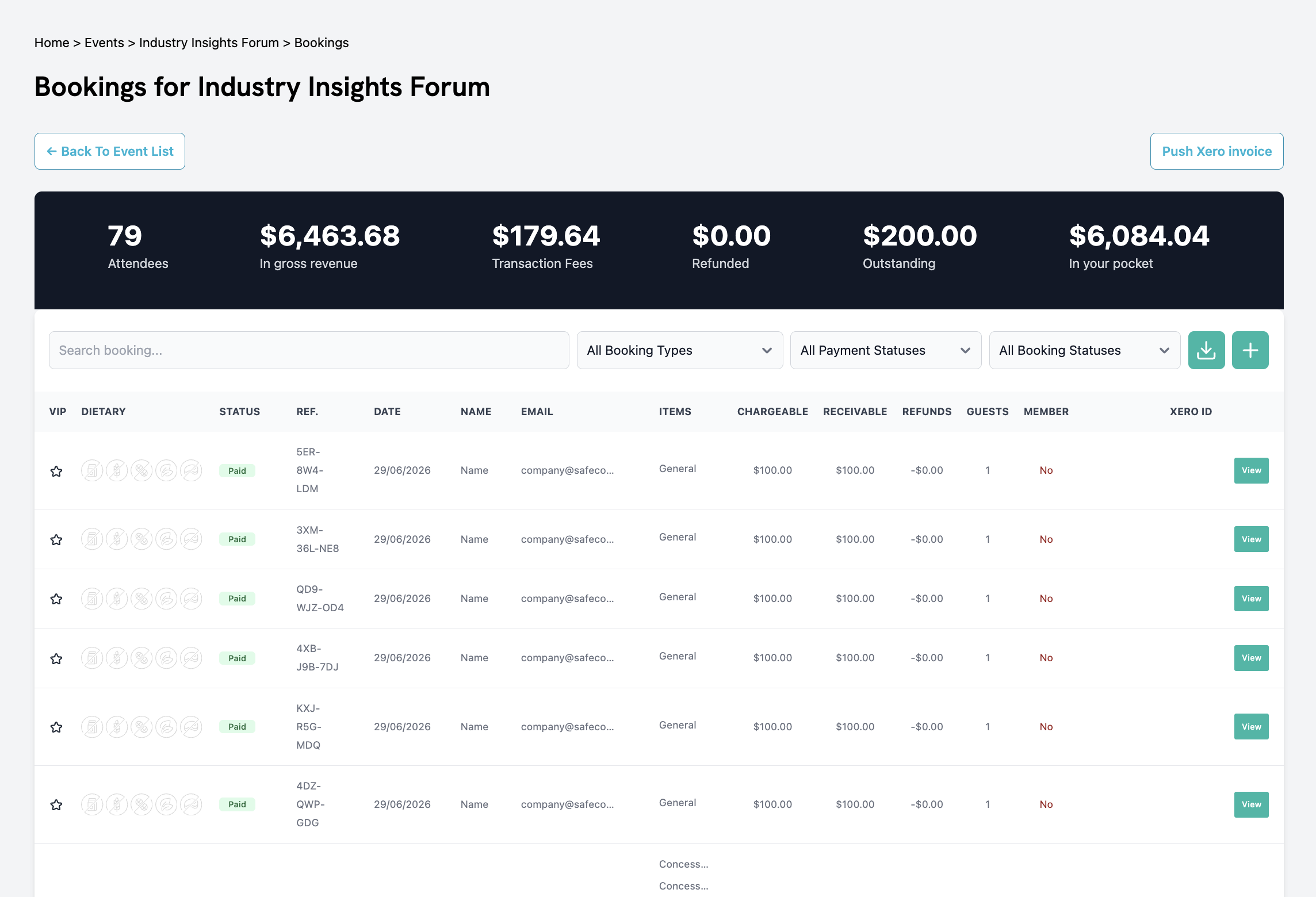
Task: Click the crossed wheat dietary icon in row 4XB-J9B-7DJ
Action: coord(117,658)
